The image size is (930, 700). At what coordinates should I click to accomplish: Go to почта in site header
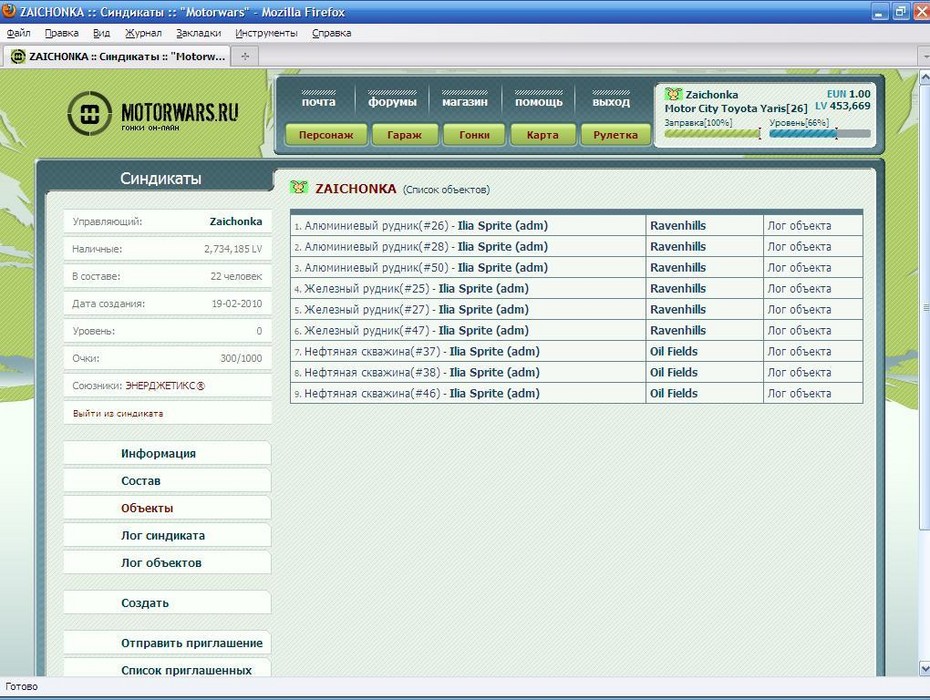[x=319, y=101]
